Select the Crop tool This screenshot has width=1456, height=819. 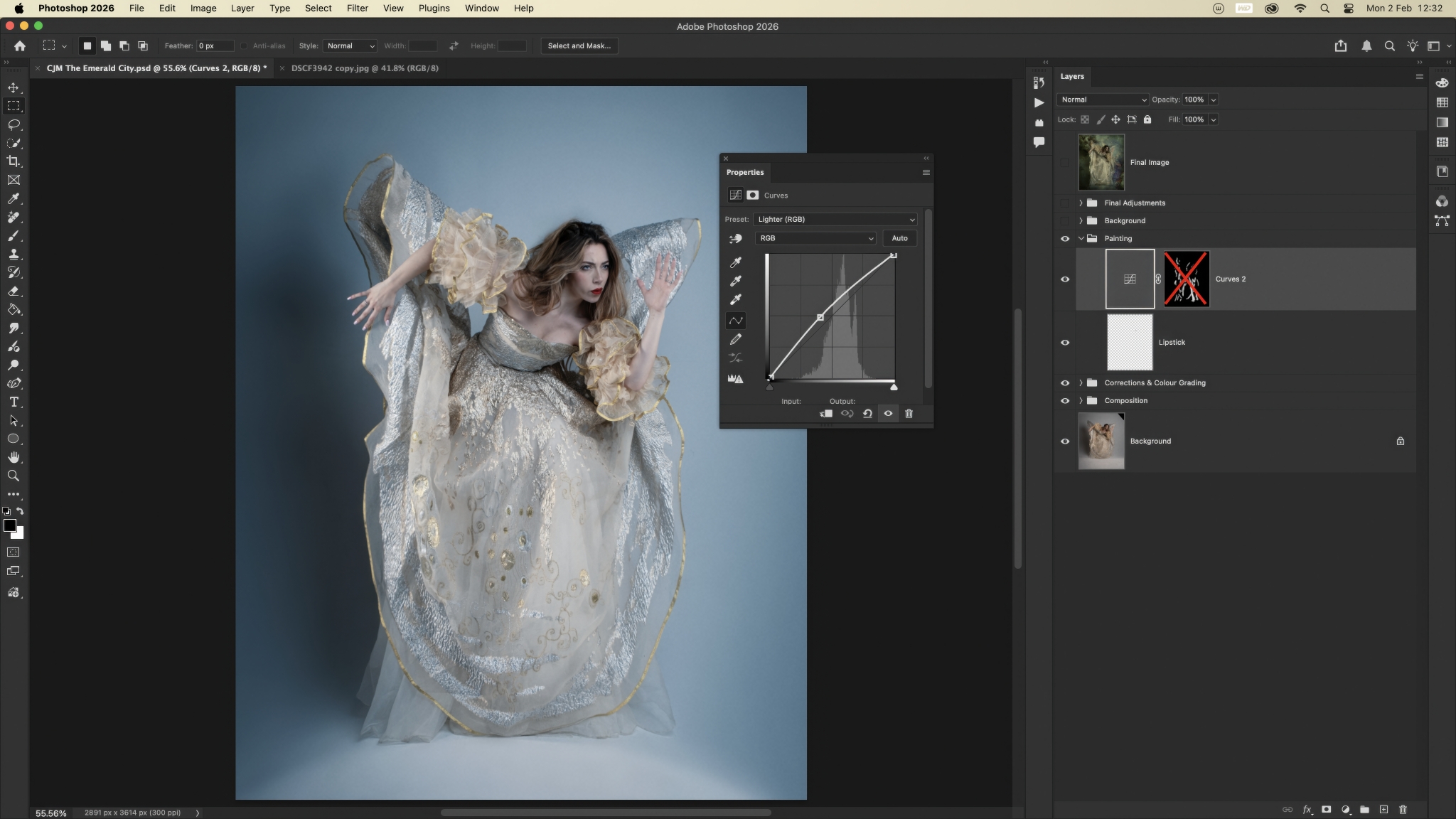tap(14, 161)
